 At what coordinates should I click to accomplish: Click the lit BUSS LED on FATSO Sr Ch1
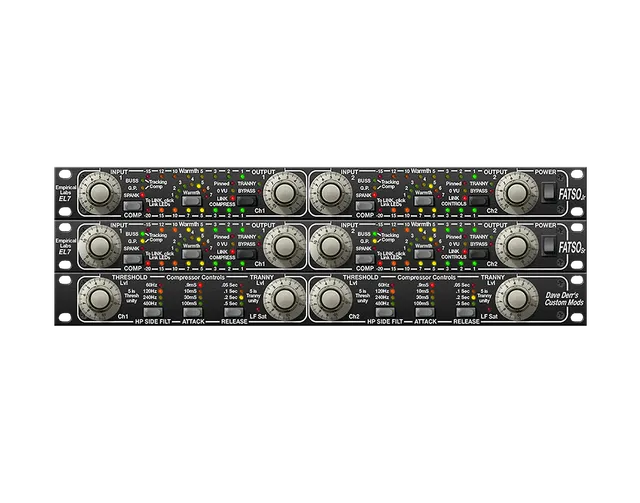142,234
